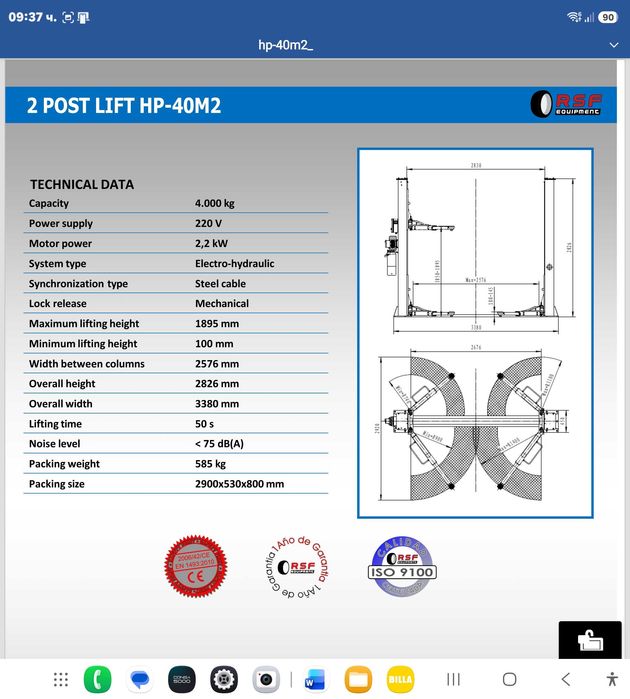
Task: Tap the top view arm-sweep diagram
Action: click(x=474, y=424)
